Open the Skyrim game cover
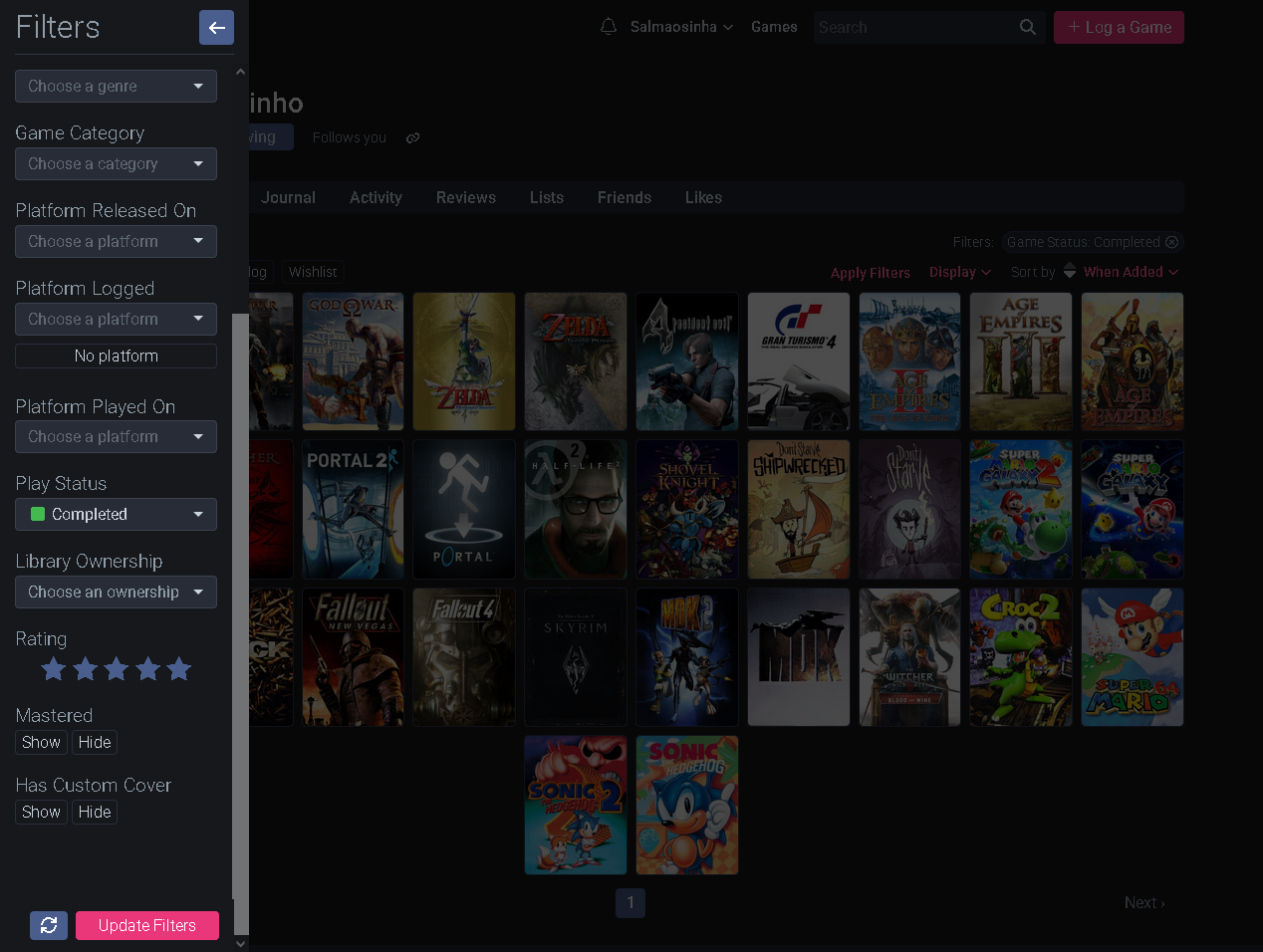The height and width of the screenshot is (952, 1263). pos(576,657)
